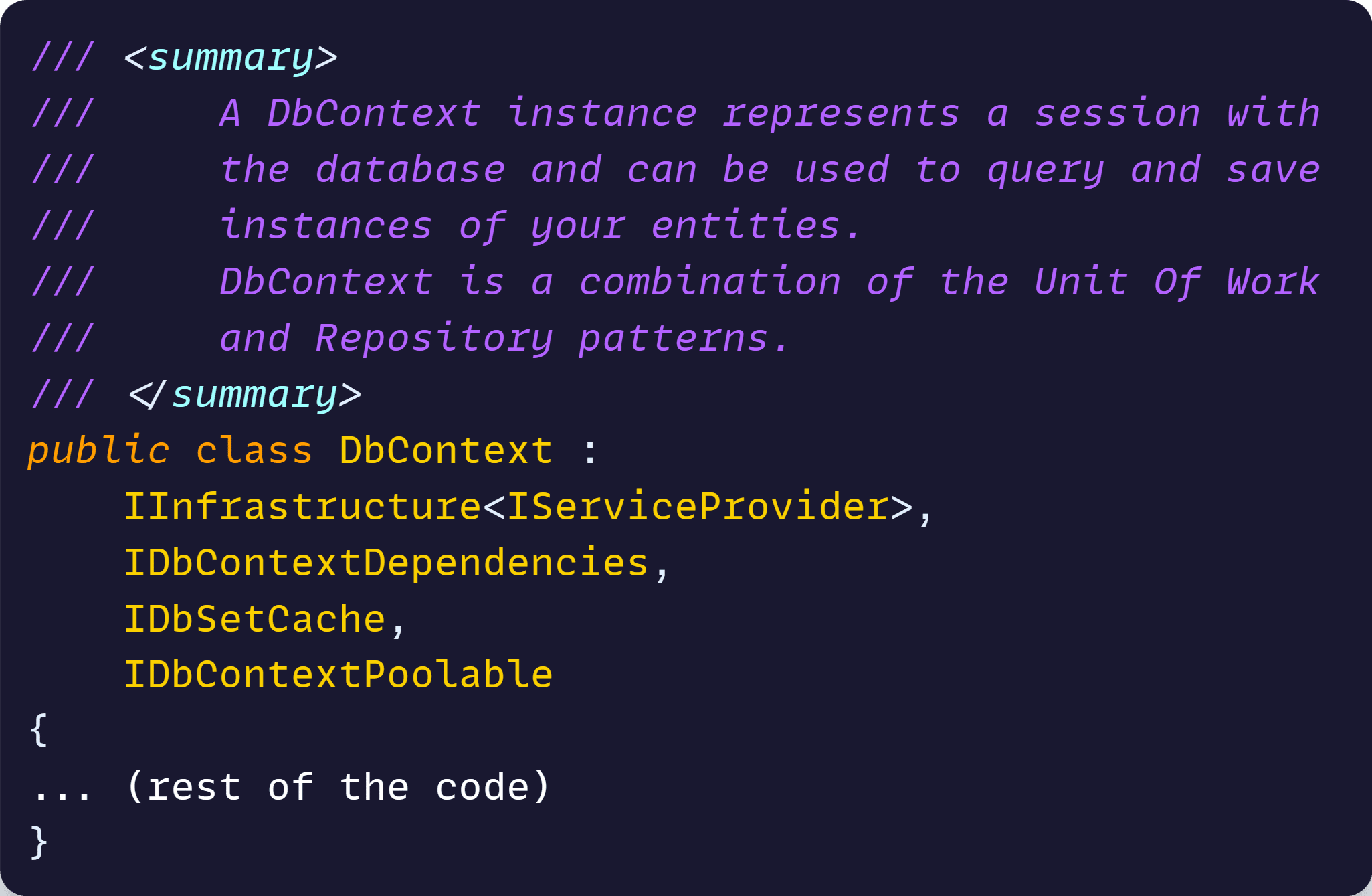Click the IServiceProvider type argument
The width and height of the screenshot is (1372, 896).
(x=698, y=507)
